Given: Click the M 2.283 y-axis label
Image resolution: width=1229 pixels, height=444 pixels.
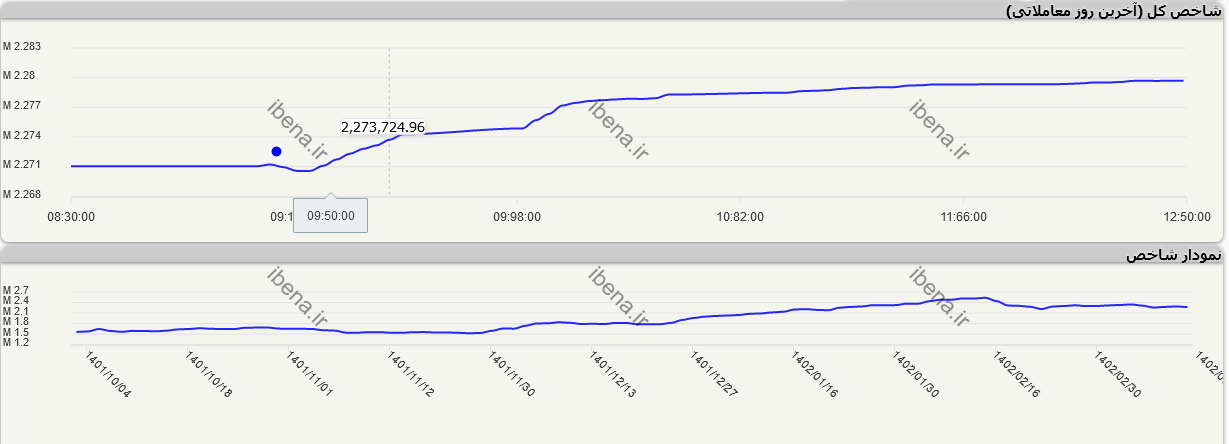Looking at the screenshot, I should [21, 47].
